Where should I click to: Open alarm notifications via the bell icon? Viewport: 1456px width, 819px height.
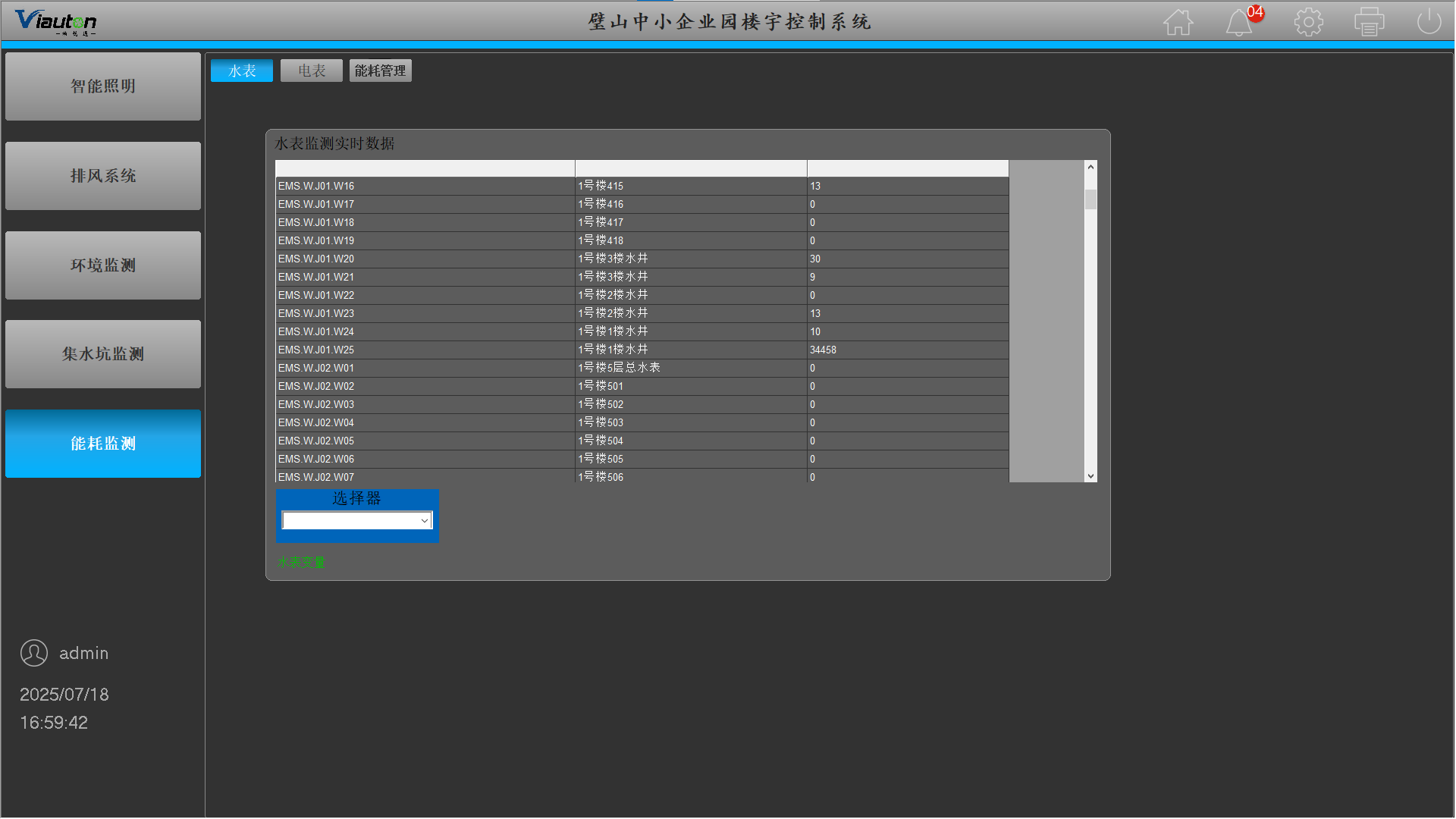click(x=1239, y=22)
